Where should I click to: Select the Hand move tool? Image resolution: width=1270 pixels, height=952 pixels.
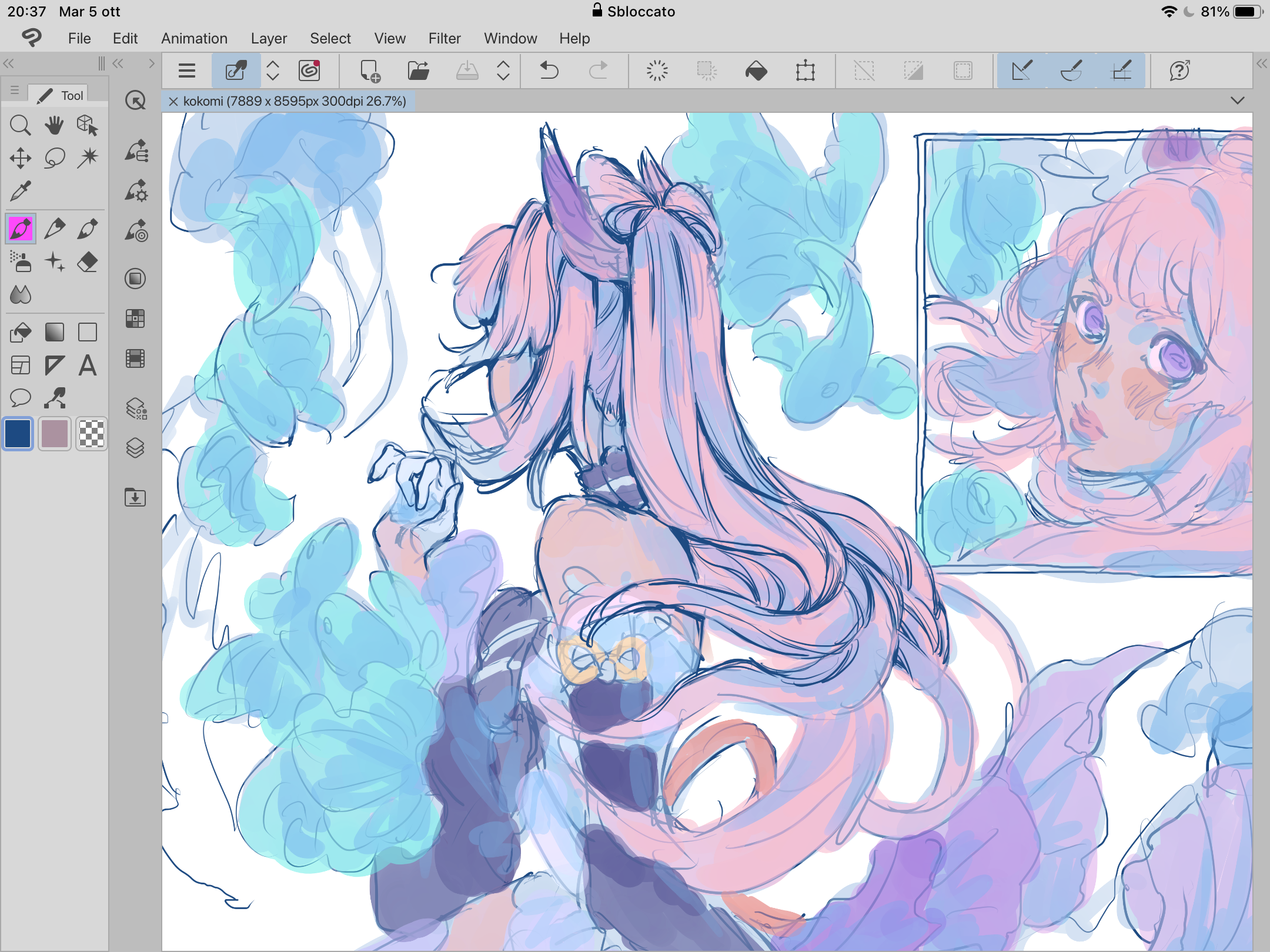[55, 125]
